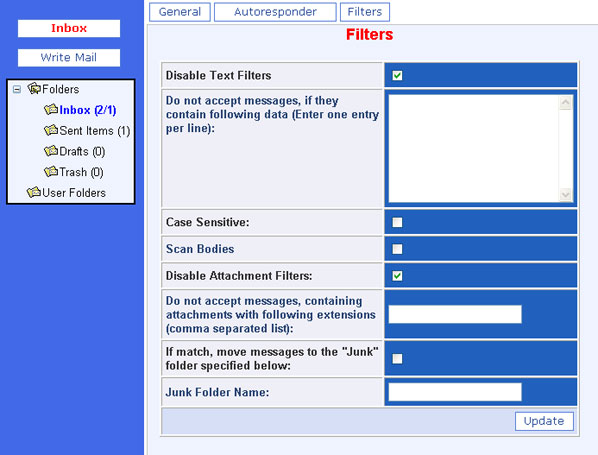This screenshot has width=598, height=455.
Task: Click the 'Junk Folder Name:' label
Action: 217,392
